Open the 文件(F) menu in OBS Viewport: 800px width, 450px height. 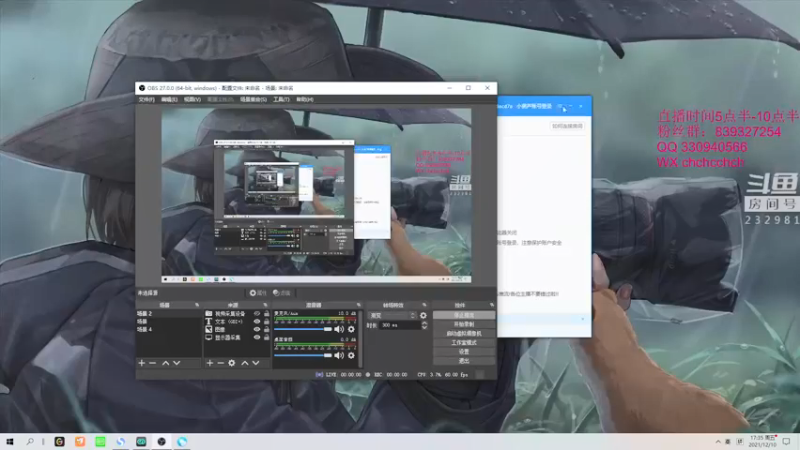[146, 99]
